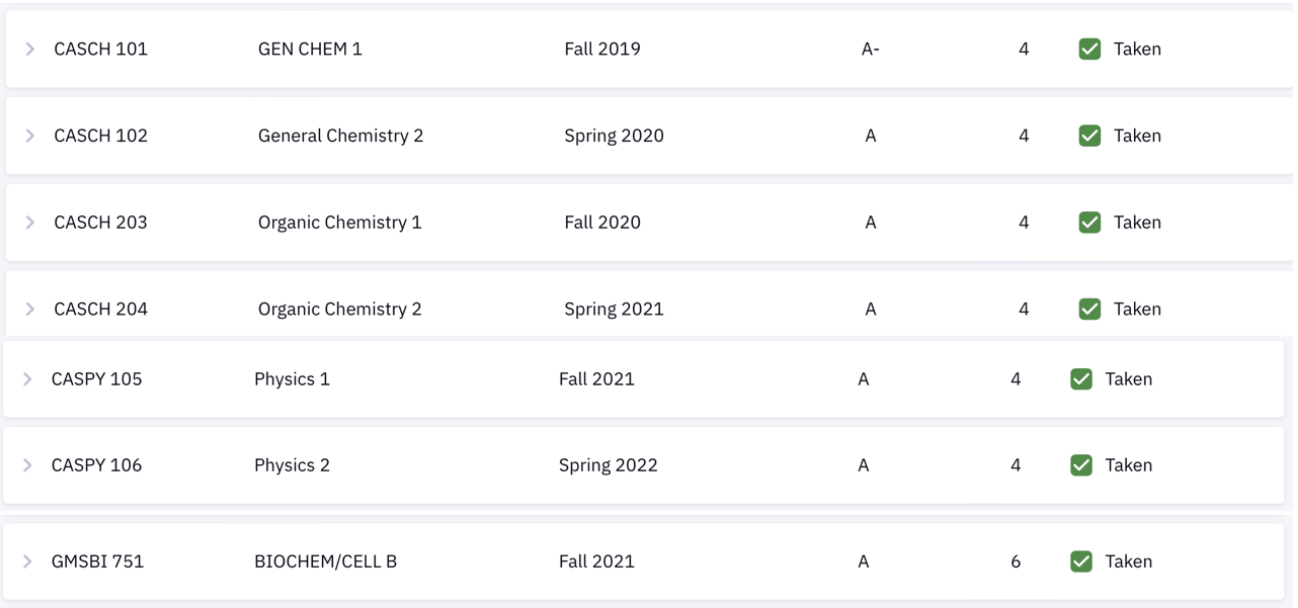1298x608 pixels.
Task: Select the GEN CHEM 1 course title
Action: pos(310,49)
